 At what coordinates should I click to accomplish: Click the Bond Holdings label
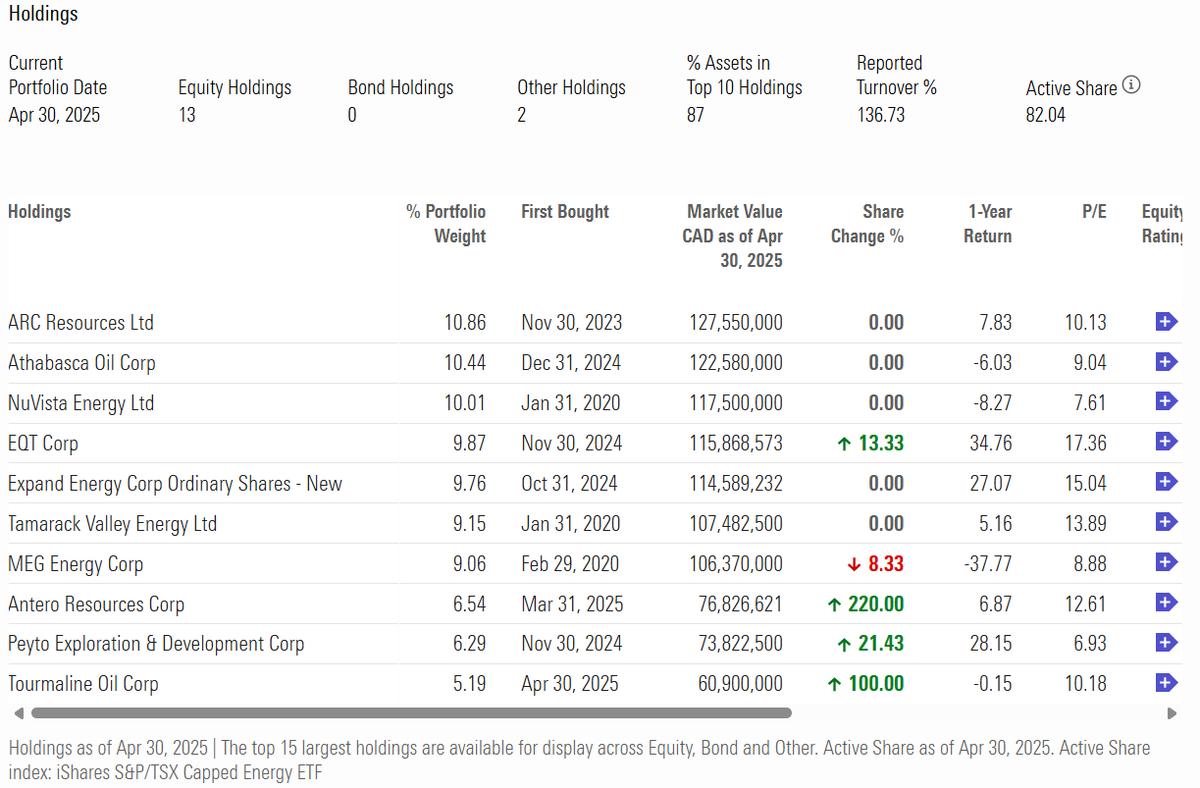(x=400, y=88)
